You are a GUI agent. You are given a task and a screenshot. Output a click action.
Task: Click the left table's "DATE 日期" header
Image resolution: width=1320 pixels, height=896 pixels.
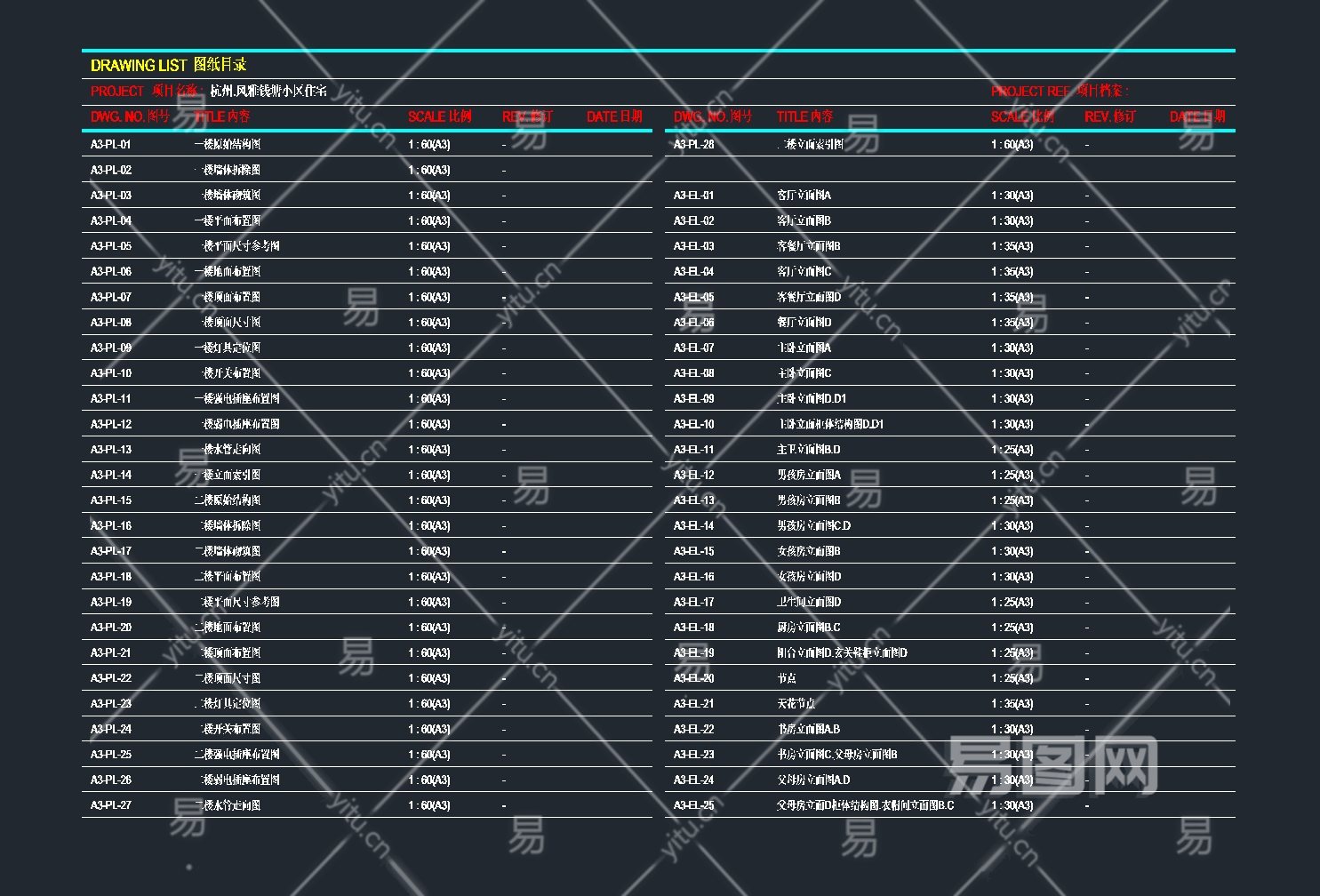pyautogui.click(x=614, y=116)
